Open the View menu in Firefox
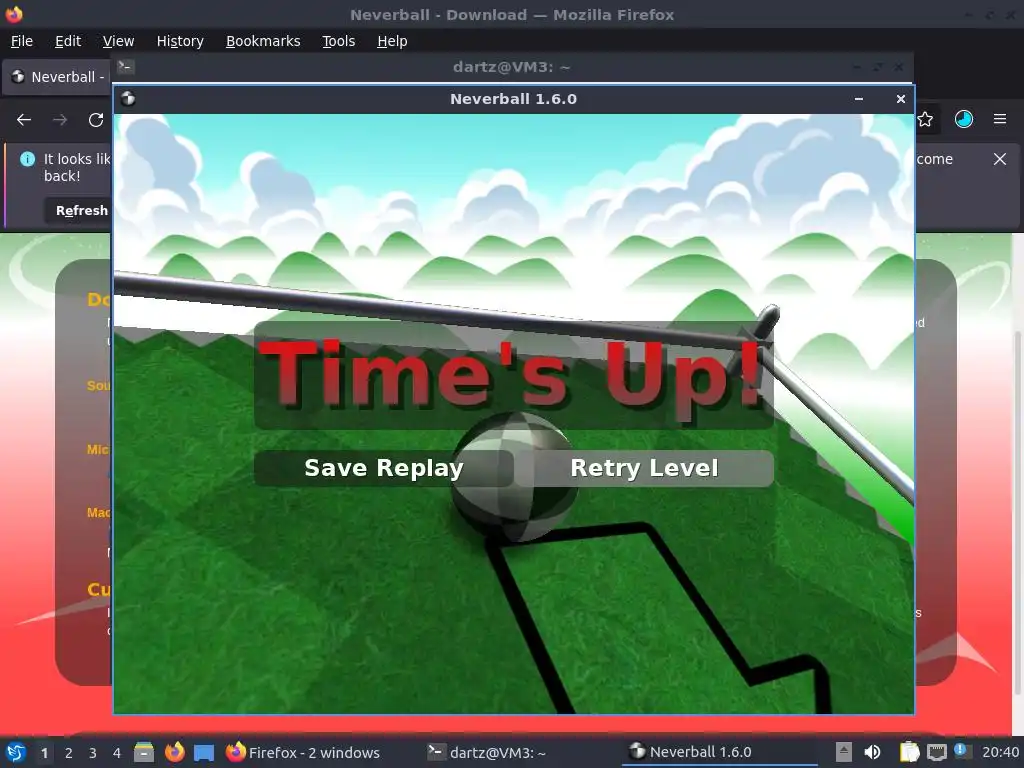1024x768 pixels. [x=118, y=41]
